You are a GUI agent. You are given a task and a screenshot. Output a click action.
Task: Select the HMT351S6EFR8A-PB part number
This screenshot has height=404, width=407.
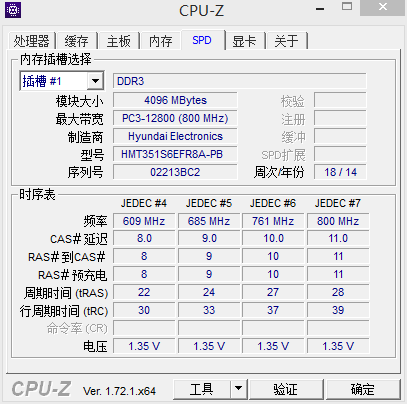(175, 154)
